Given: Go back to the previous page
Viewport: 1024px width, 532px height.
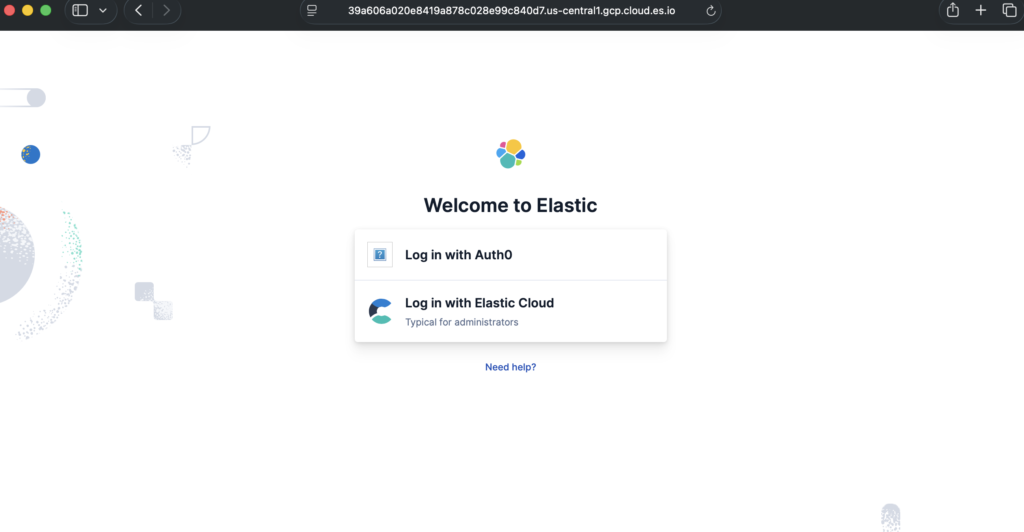Looking at the screenshot, I should (138, 10).
